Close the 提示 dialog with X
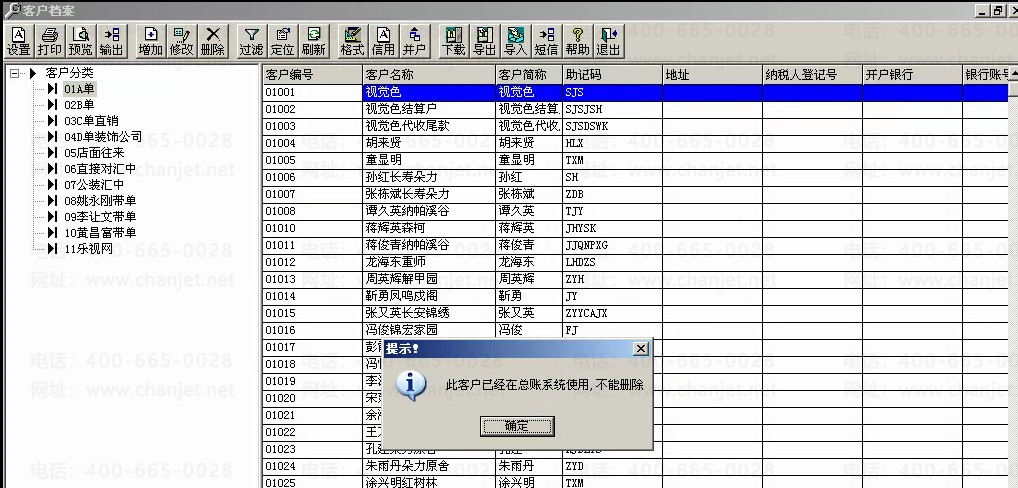This screenshot has width=1018, height=488. 641,348
